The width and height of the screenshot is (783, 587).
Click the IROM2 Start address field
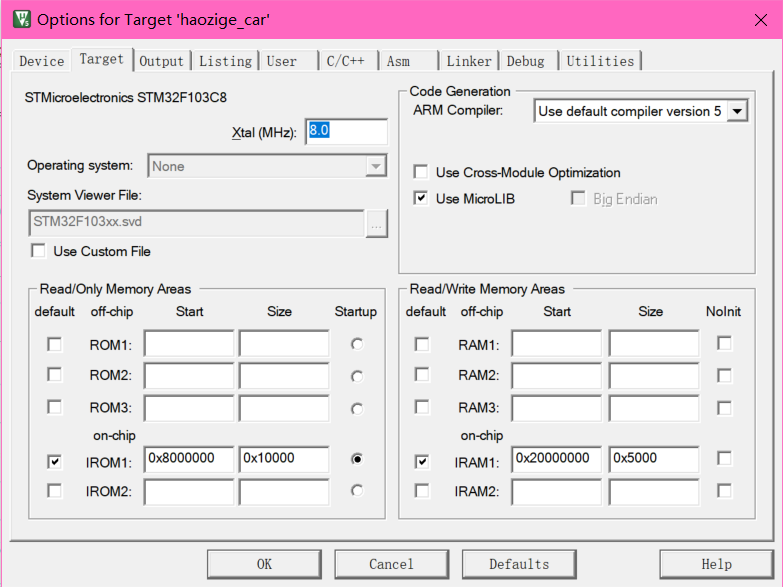point(189,492)
